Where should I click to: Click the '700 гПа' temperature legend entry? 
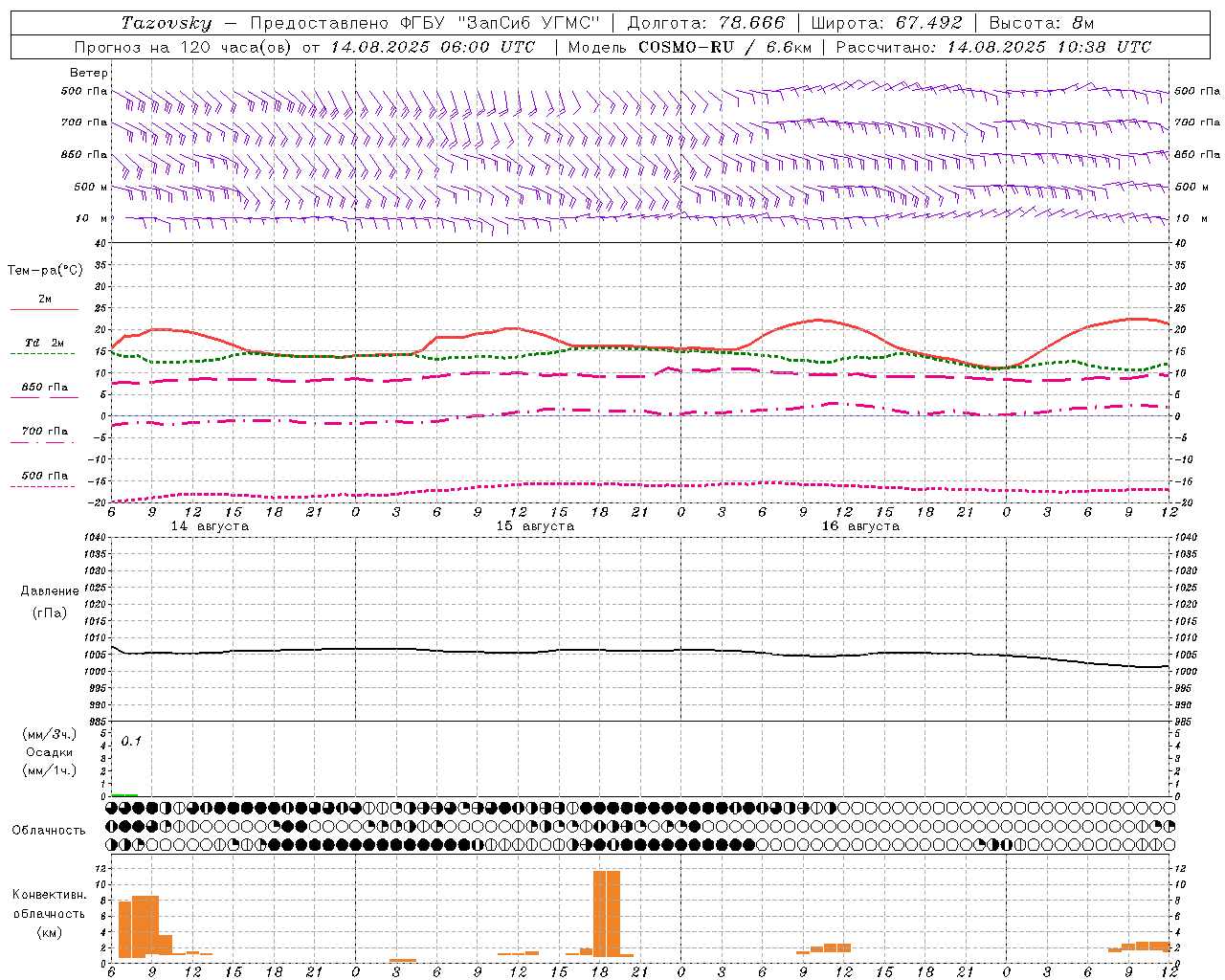tap(44, 431)
